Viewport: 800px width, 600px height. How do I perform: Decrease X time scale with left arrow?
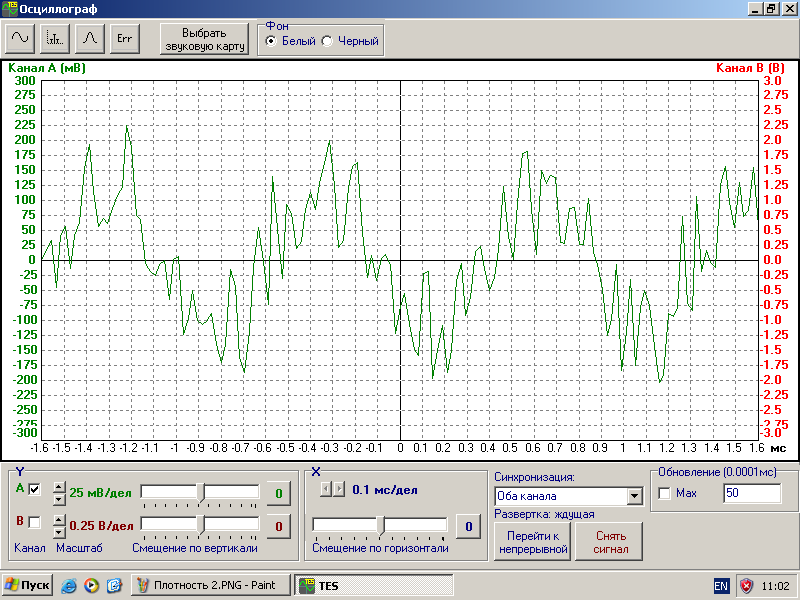point(326,489)
